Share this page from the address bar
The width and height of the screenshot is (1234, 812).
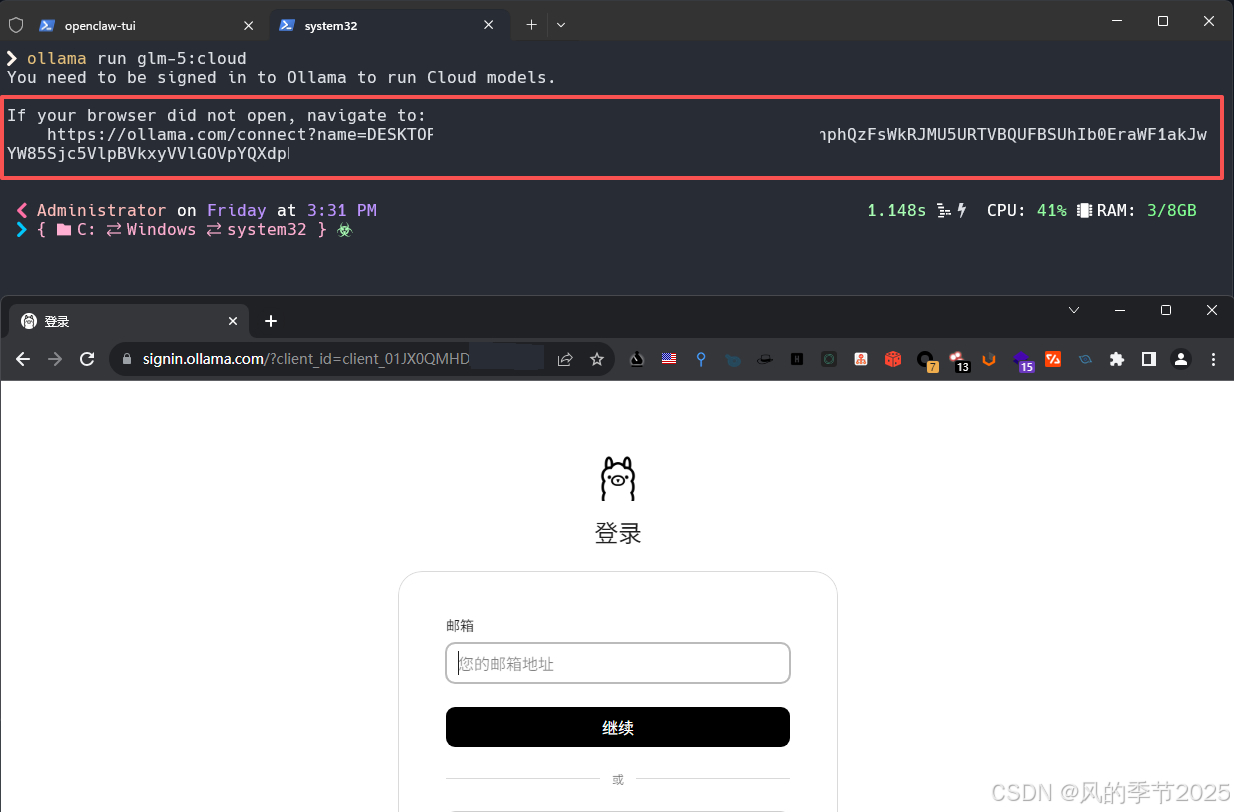(x=565, y=359)
